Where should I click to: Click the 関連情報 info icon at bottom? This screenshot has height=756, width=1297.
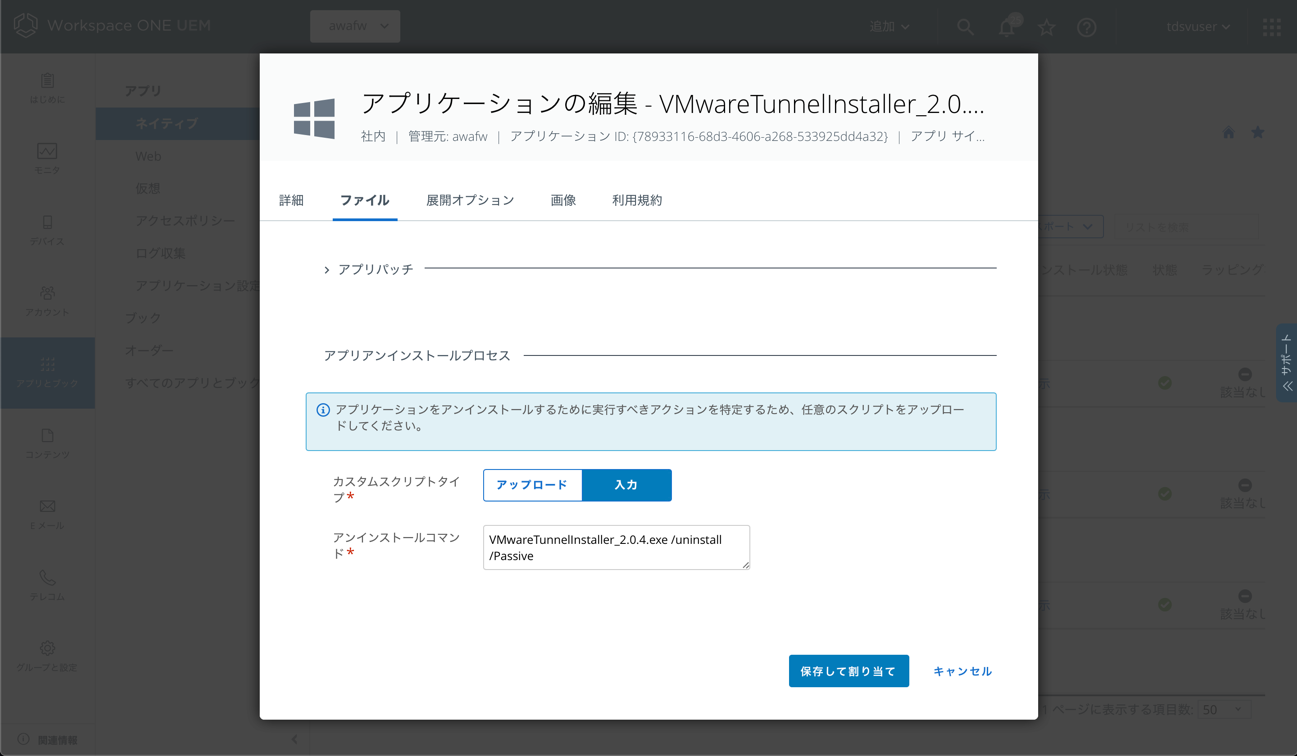[x=23, y=740]
